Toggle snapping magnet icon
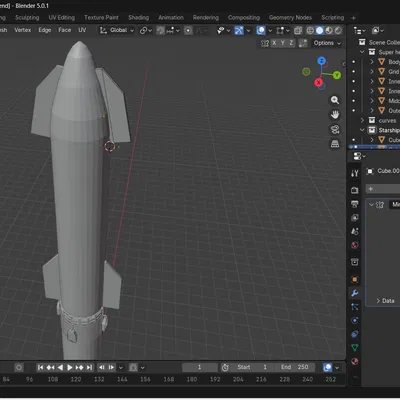Screen dimensions: 400x400 [161, 30]
